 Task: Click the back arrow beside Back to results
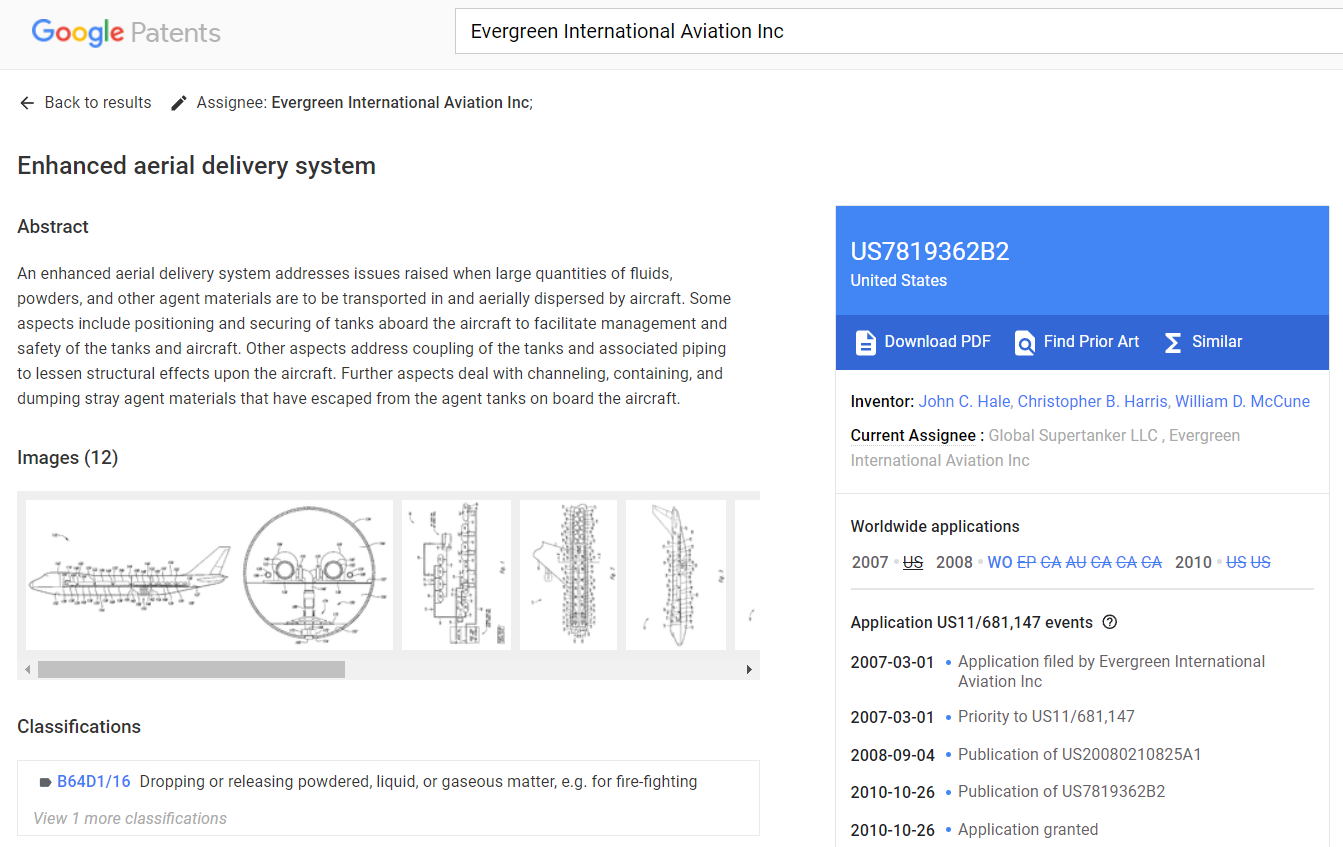click(27, 103)
